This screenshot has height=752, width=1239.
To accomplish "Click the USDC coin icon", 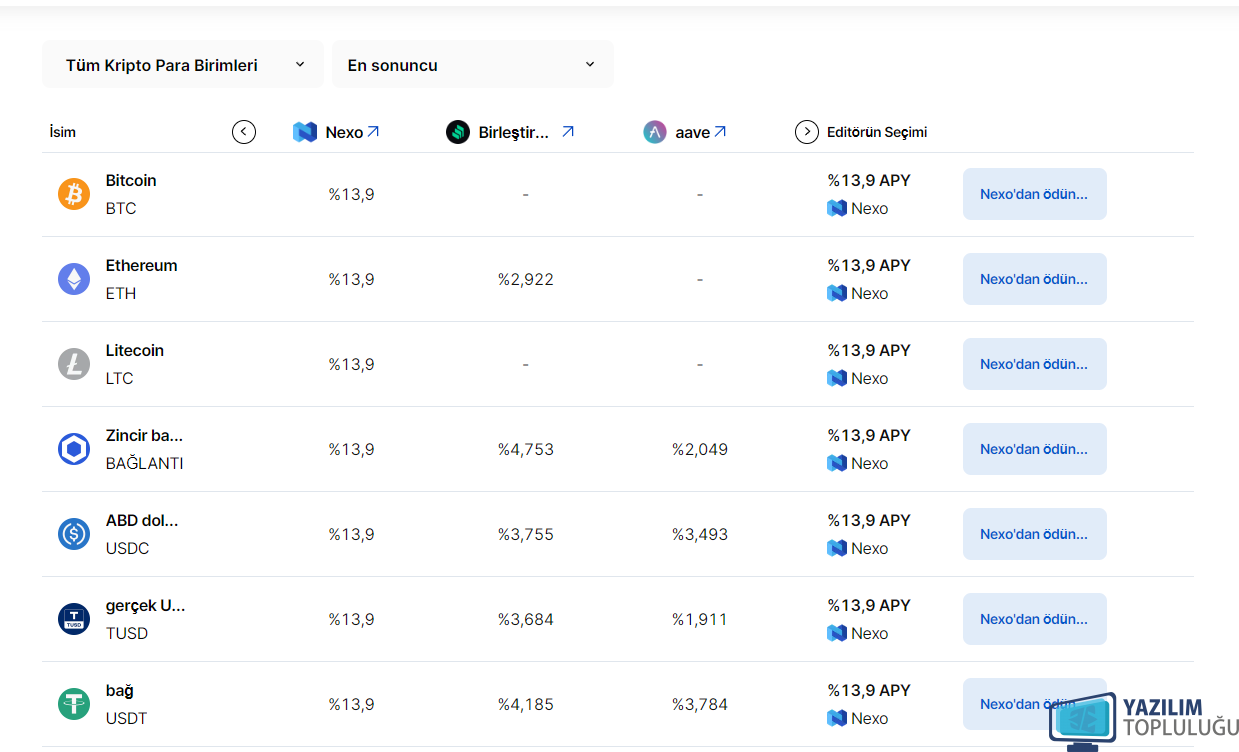I will (x=74, y=534).
